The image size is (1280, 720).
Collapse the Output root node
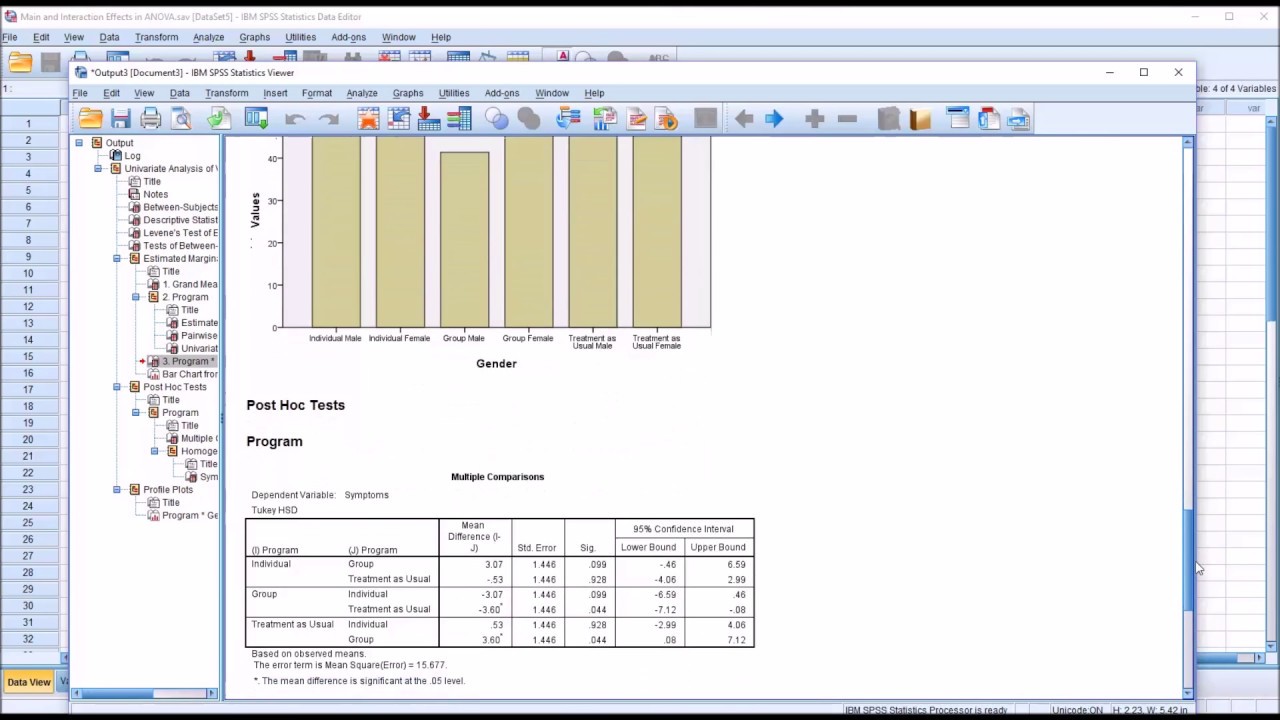click(79, 143)
